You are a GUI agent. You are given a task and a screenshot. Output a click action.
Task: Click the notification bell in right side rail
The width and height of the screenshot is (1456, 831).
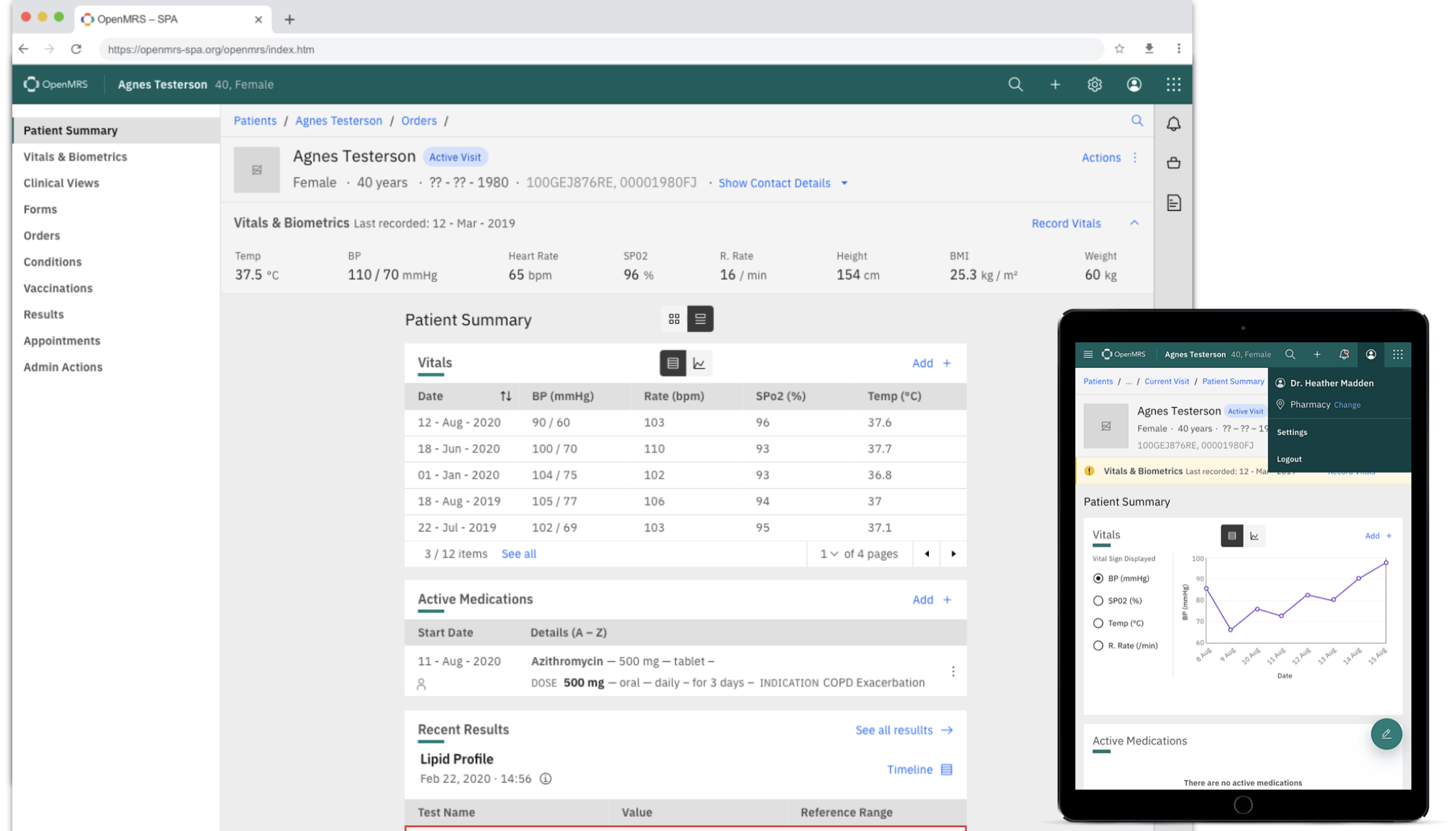[x=1173, y=124]
